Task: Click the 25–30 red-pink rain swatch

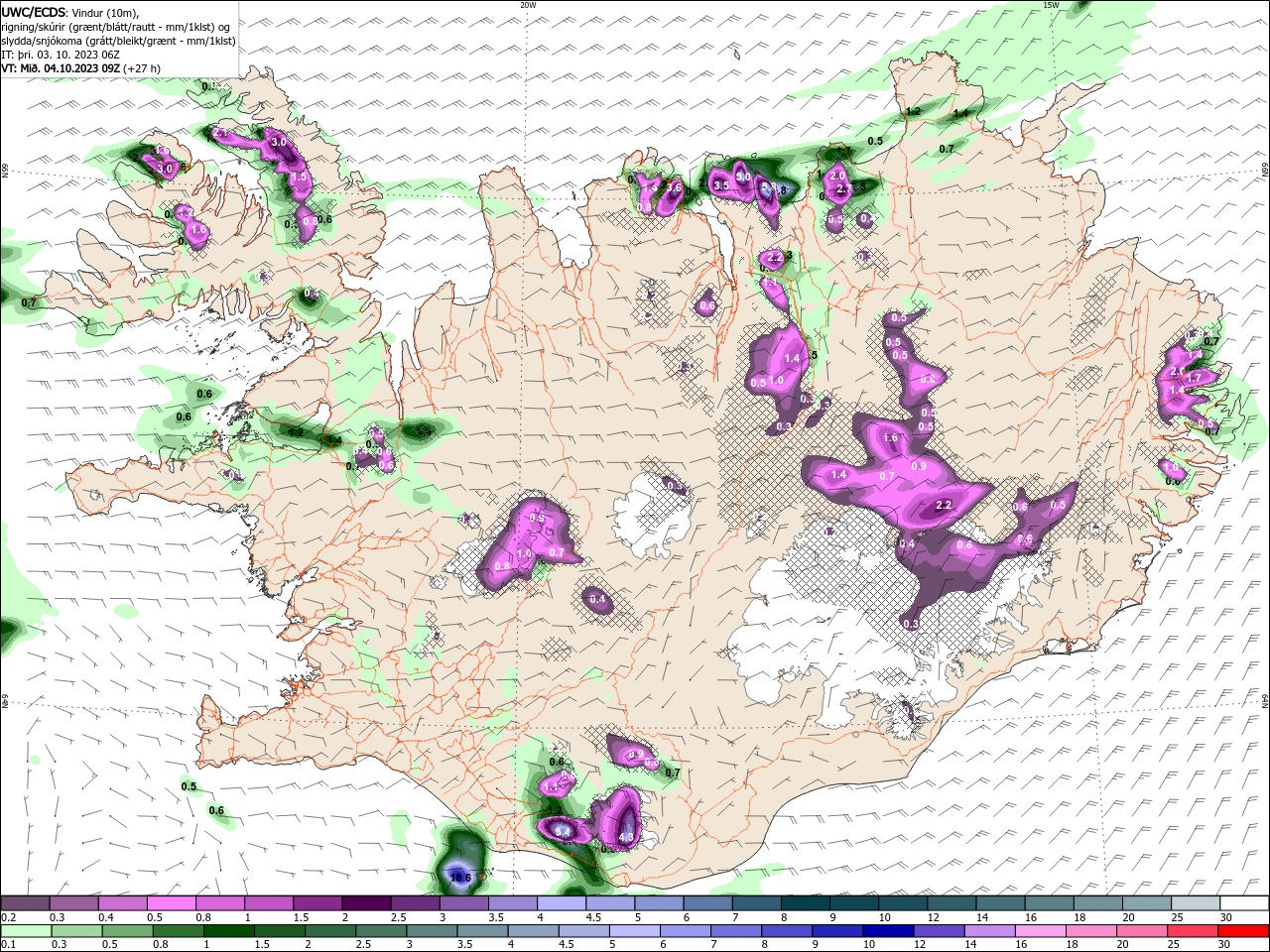Action: click(1193, 931)
